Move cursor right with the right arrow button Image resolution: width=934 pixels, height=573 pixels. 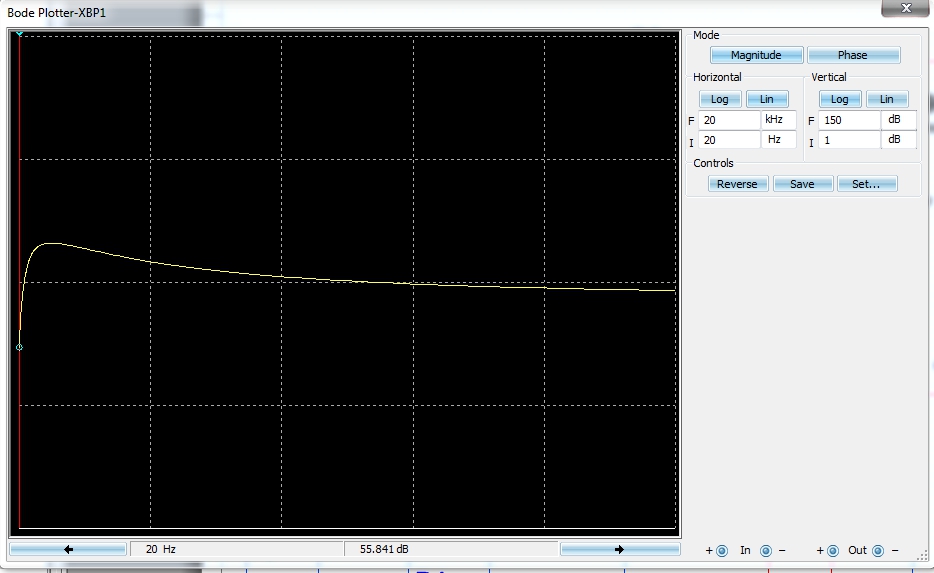tap(619, 549)
